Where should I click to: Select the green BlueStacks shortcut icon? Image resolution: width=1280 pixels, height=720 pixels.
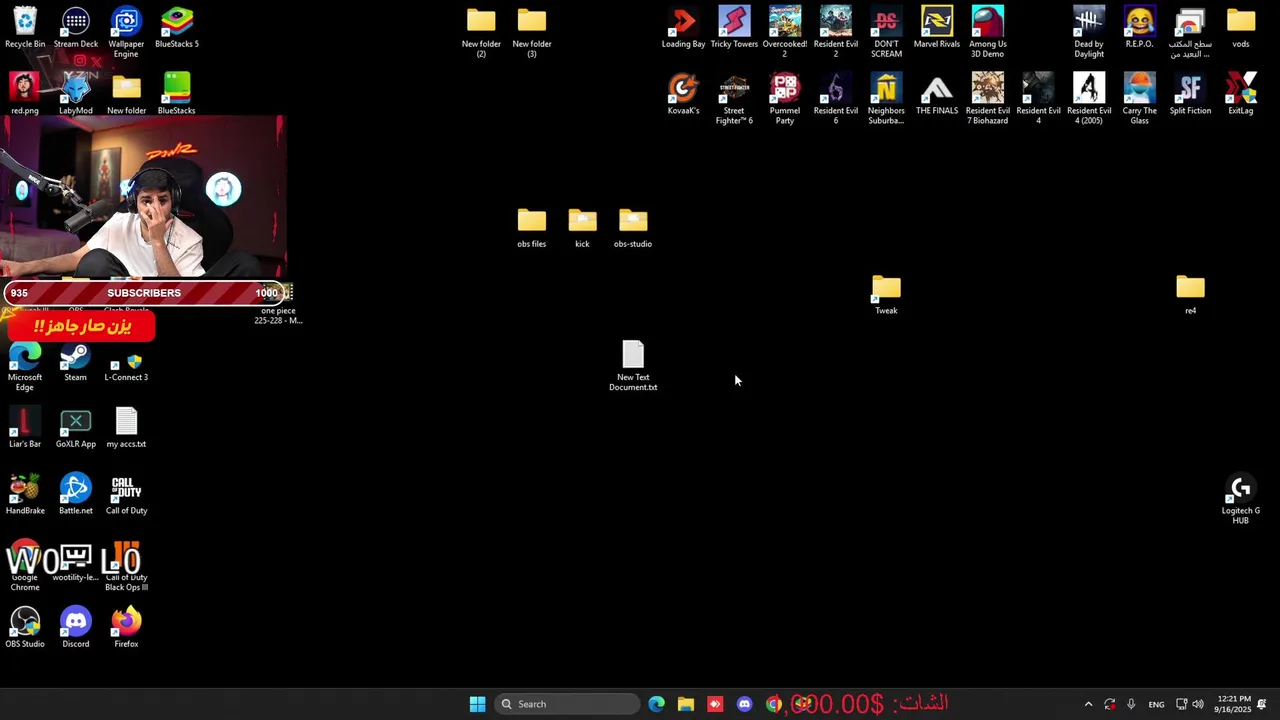pyautogui.click(x=177, y=94)
